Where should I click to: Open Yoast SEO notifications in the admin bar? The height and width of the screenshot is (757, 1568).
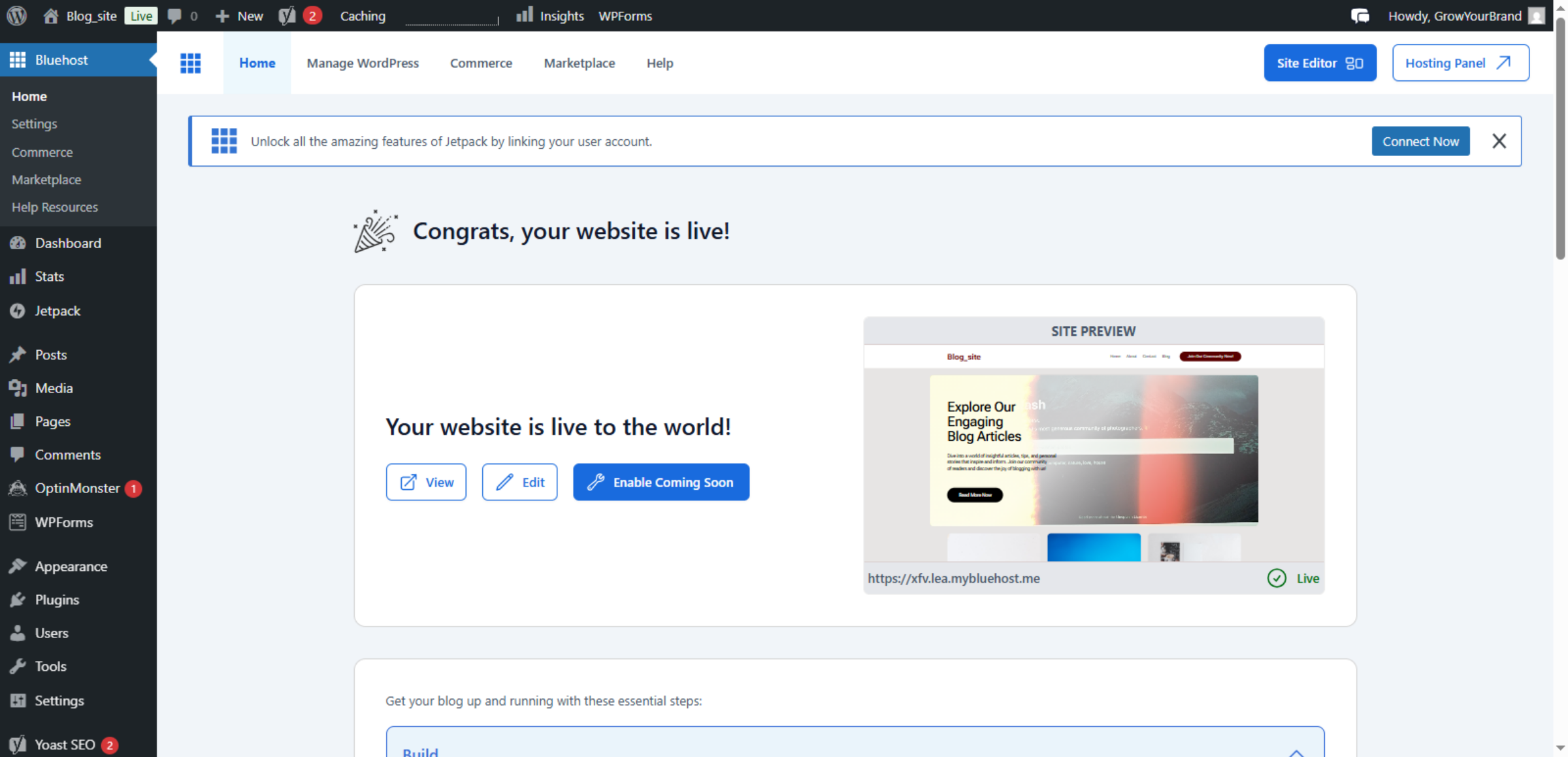point(299,15)
